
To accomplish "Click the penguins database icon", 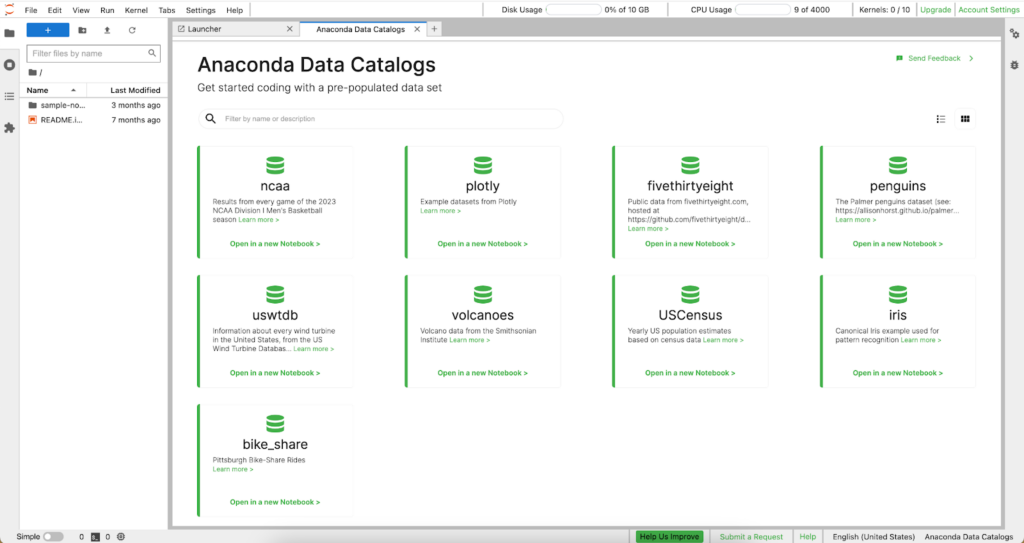I will [898, 165].
